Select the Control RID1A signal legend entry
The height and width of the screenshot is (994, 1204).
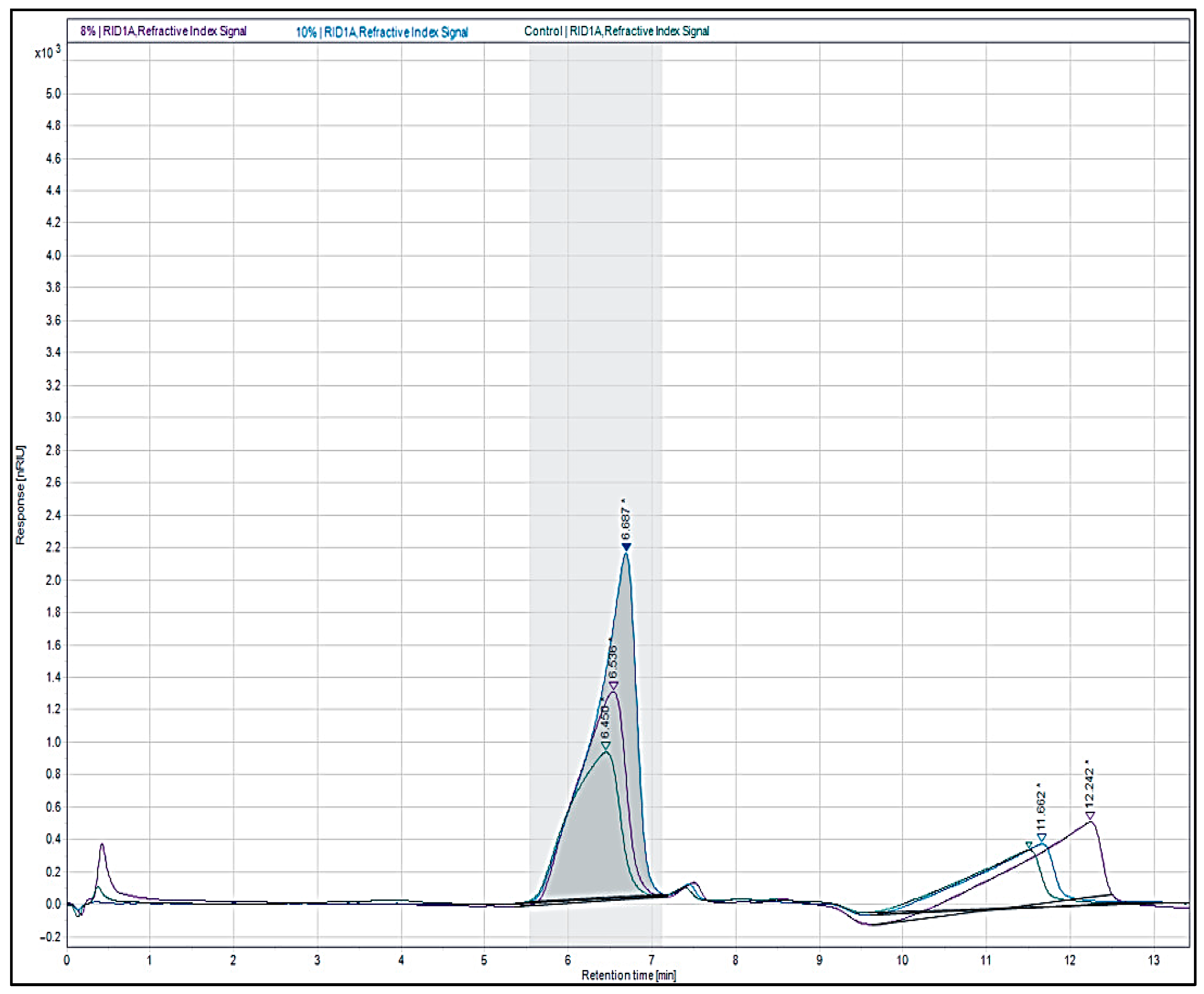tap(616, 31)
